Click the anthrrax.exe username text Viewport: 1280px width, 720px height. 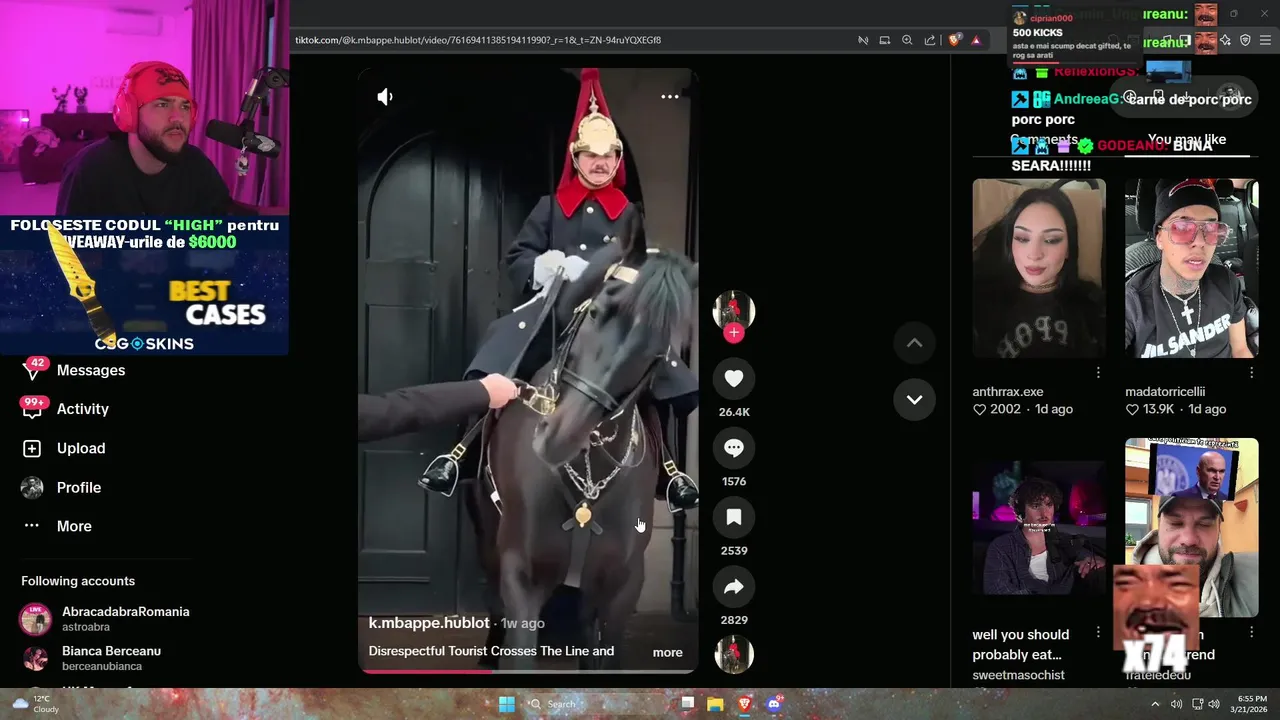click(x=1008, y=391)
